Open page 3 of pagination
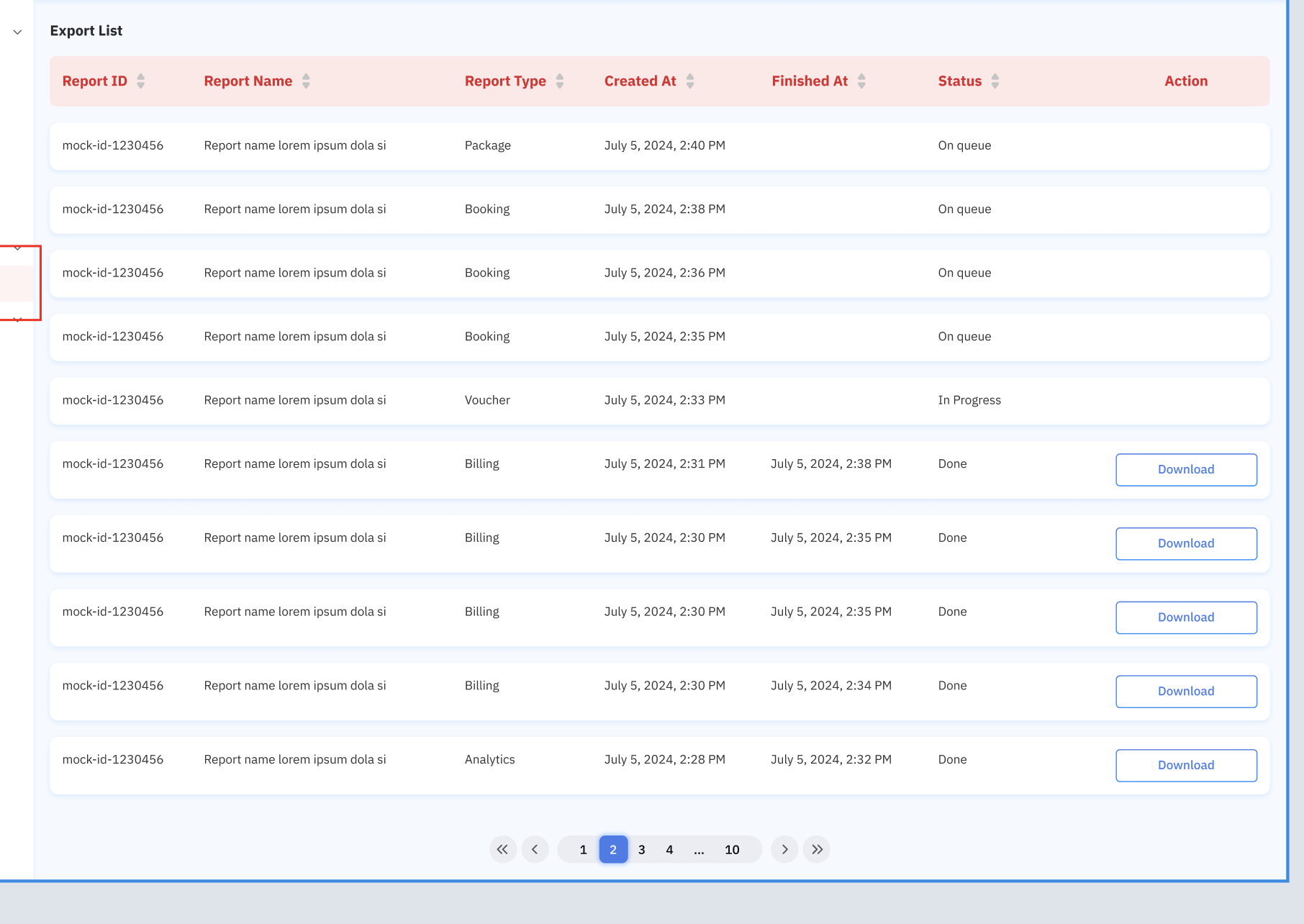 point(641,849)
